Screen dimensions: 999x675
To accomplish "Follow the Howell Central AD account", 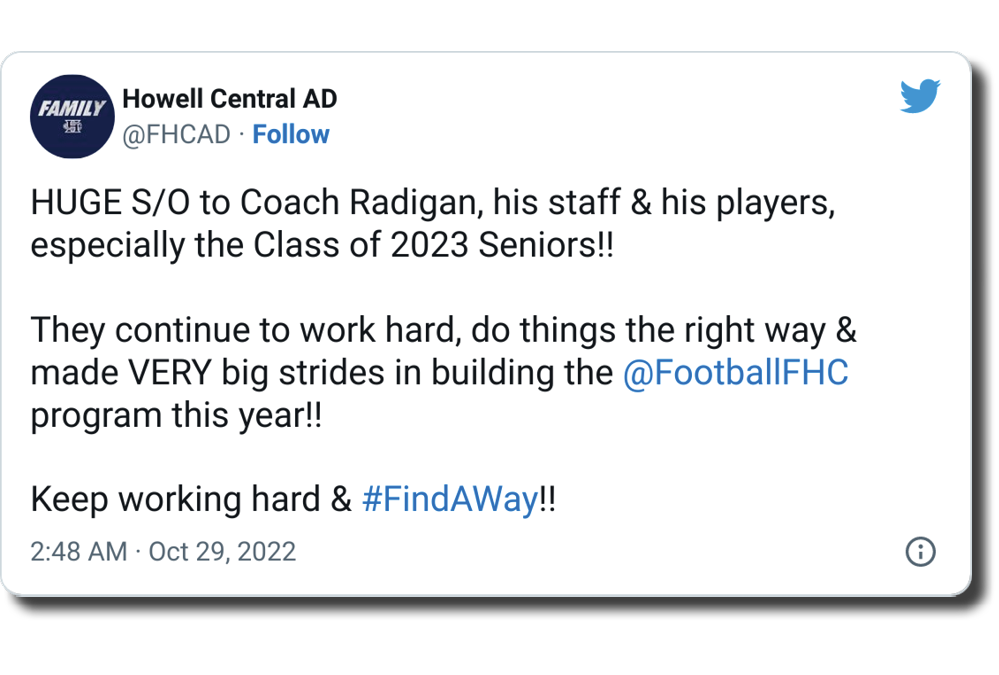I will tap(290, 135).
